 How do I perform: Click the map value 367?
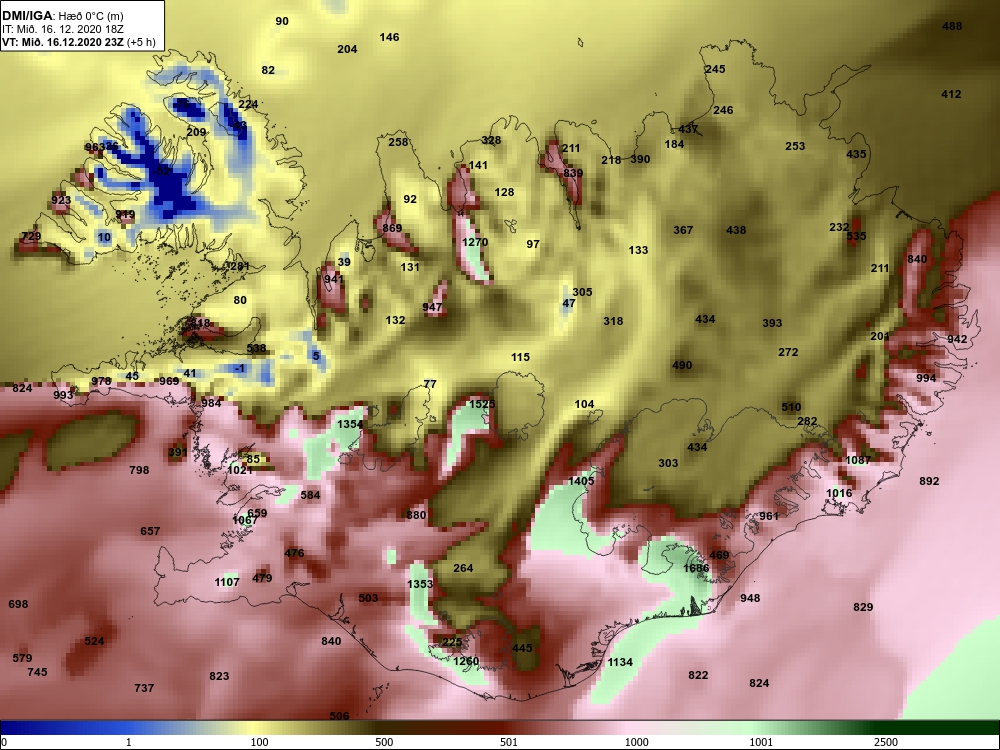tap(683, 230)
